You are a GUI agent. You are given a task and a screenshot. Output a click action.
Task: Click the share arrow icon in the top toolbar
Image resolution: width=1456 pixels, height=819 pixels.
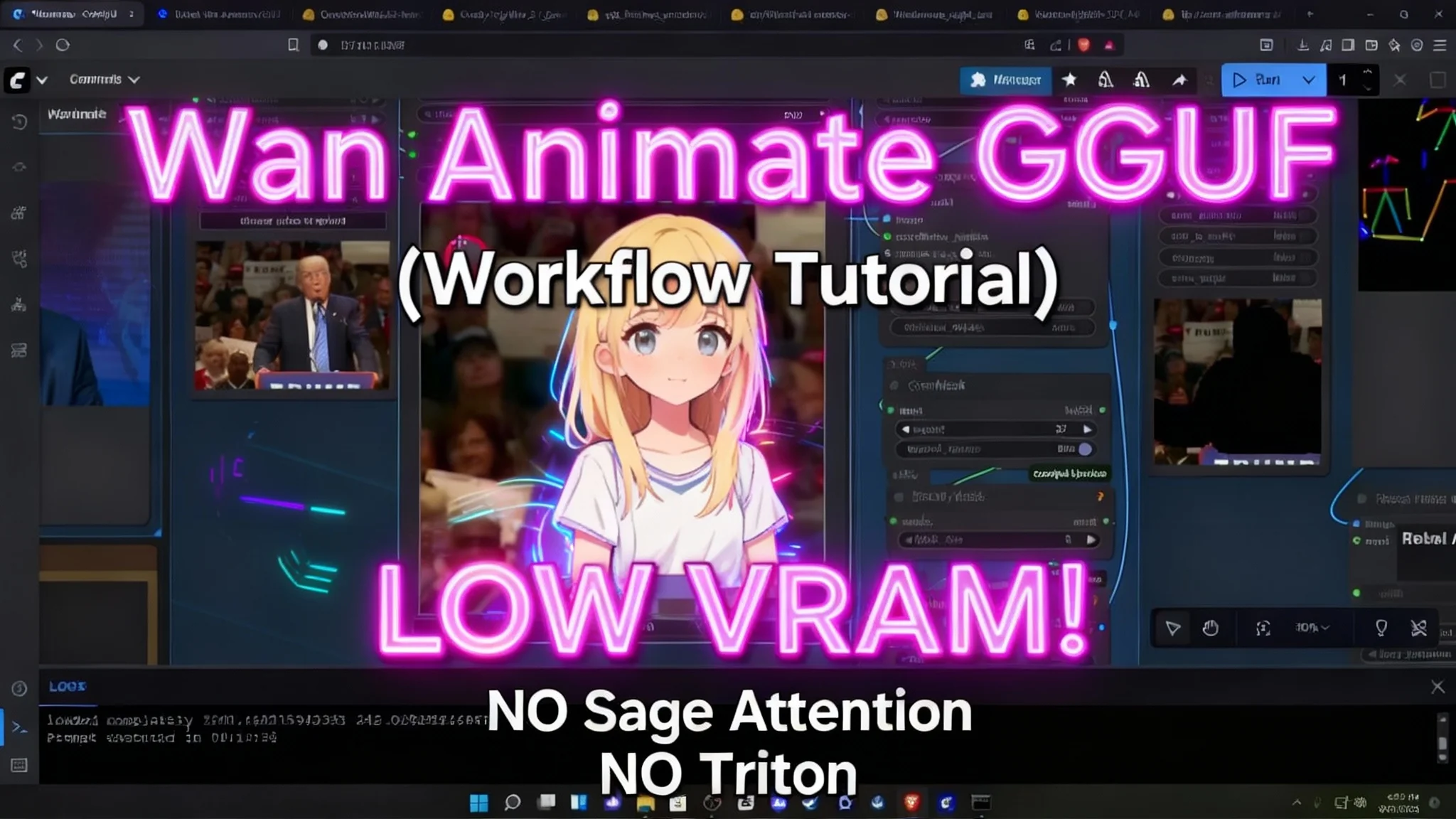click(1180, 80)
